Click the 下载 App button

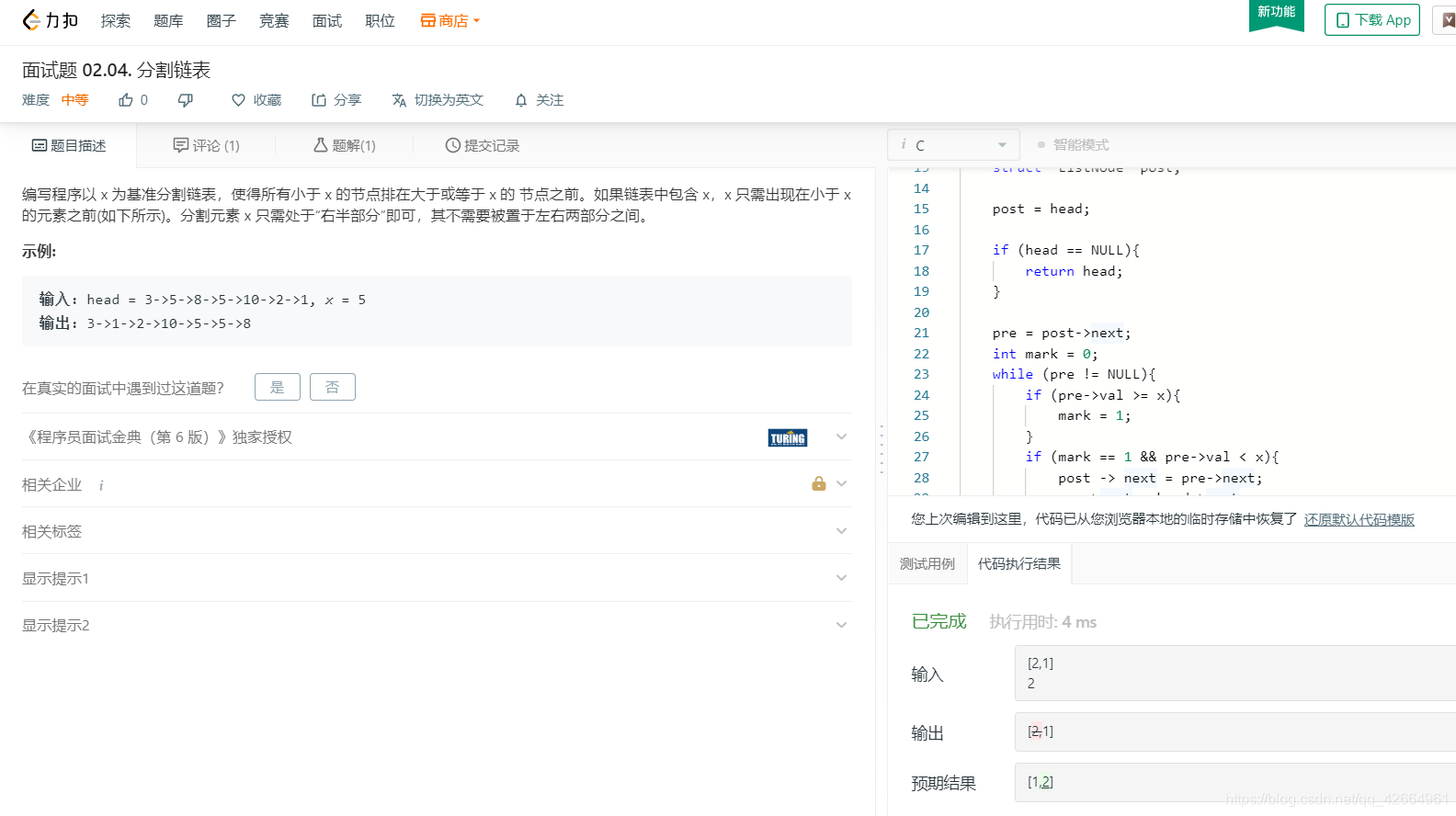[x=1372, y=20]
